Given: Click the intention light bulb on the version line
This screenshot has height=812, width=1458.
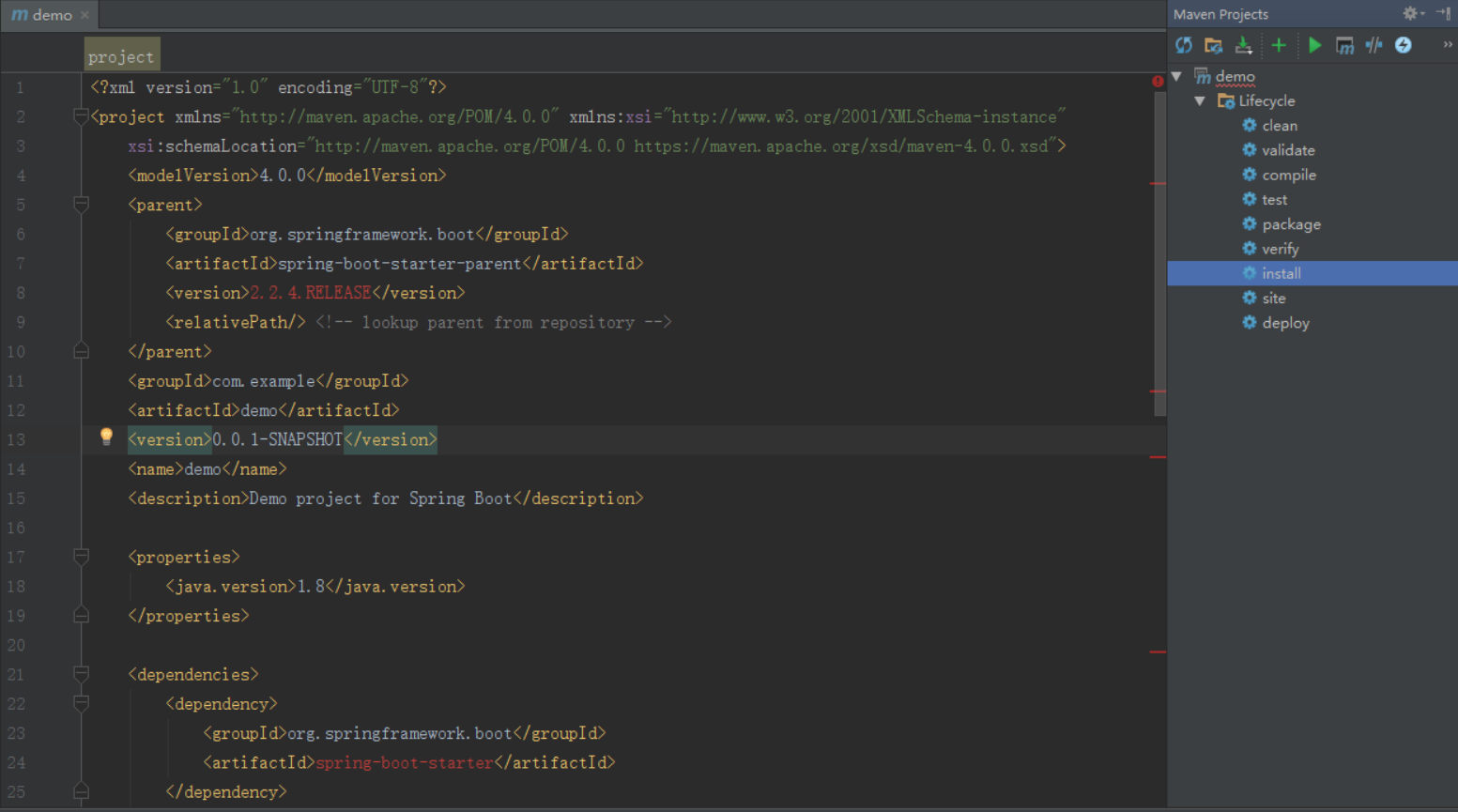Looking at the screenshot, I should coord(106,436).
